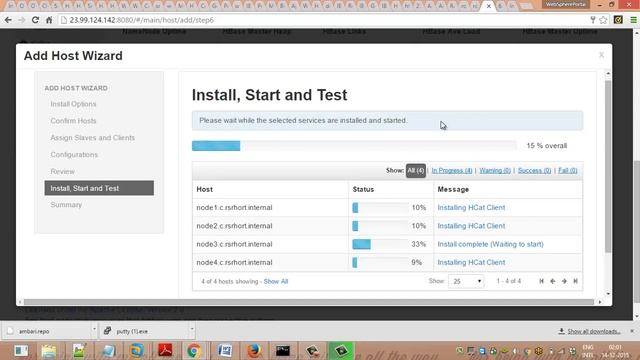This screenshot has width=640, height=360.
Task: Go to next page of hosts table
Action: click(x=564, y=281)
